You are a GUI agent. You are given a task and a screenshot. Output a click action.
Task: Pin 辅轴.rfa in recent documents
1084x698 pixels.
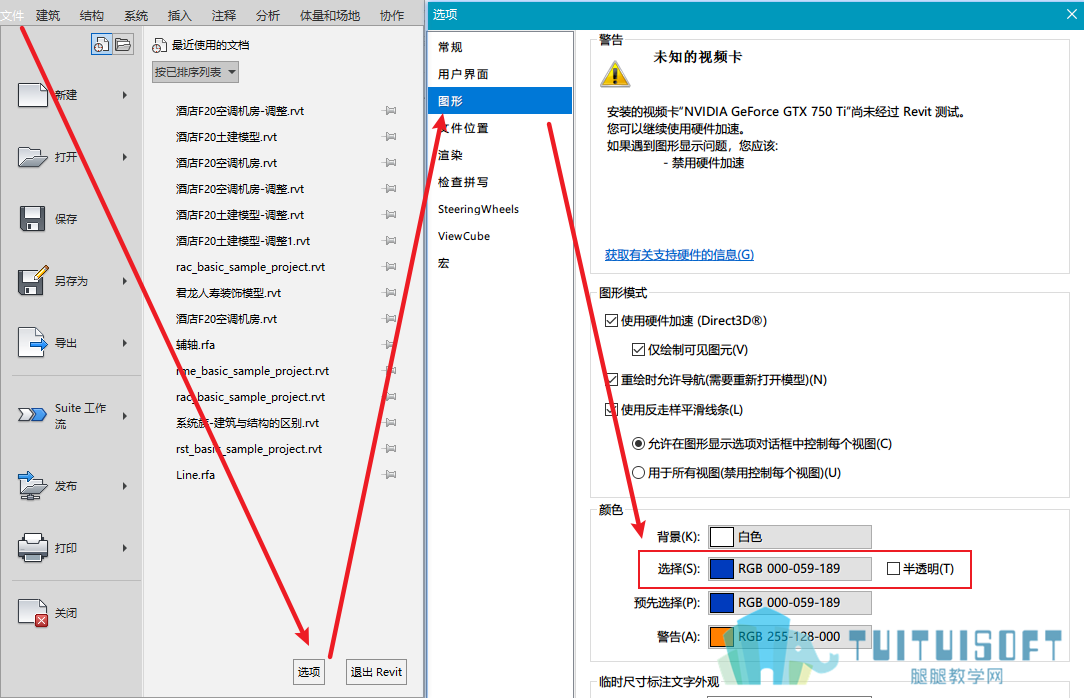[390, 345]
